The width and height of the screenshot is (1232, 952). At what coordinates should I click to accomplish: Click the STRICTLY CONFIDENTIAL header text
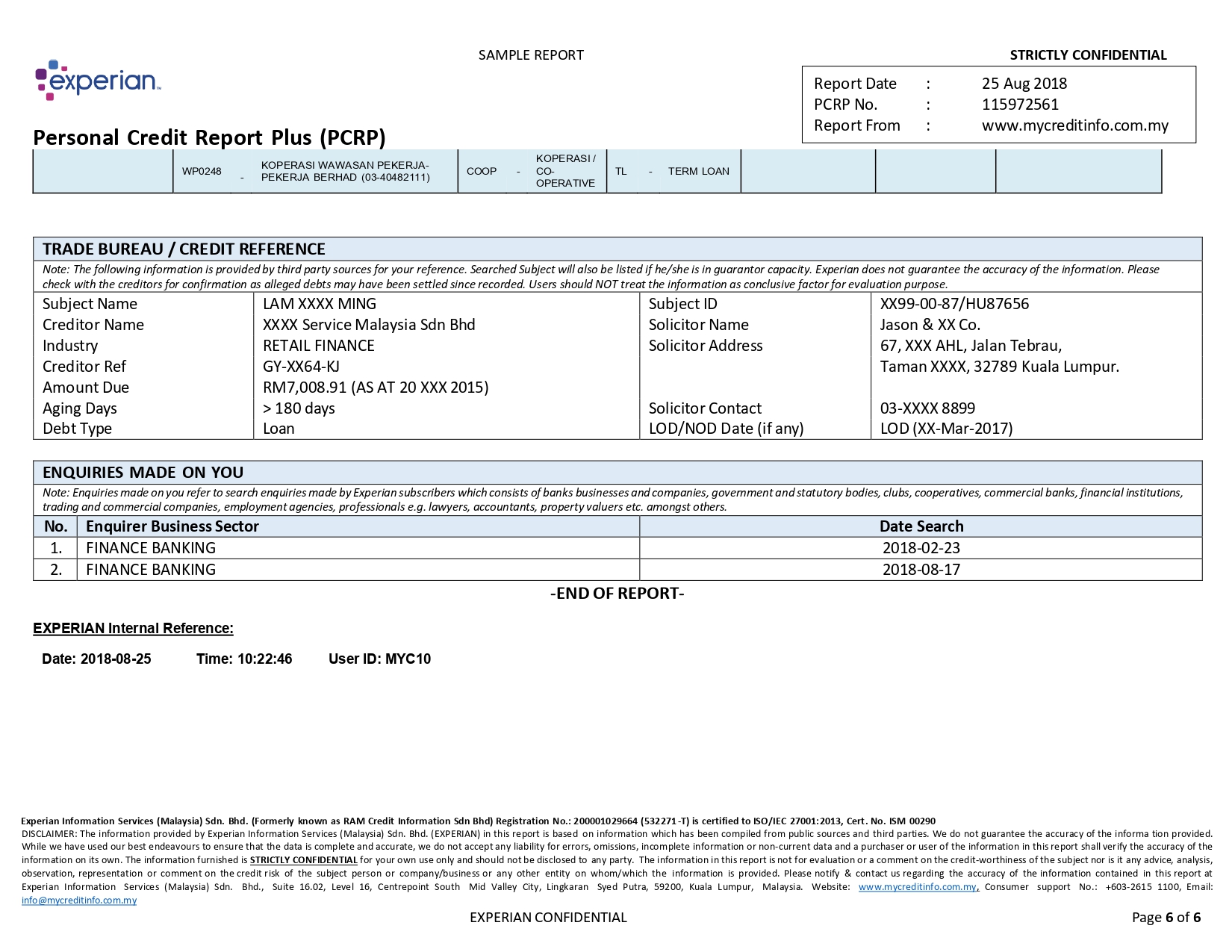click(x=1088, y=55)
